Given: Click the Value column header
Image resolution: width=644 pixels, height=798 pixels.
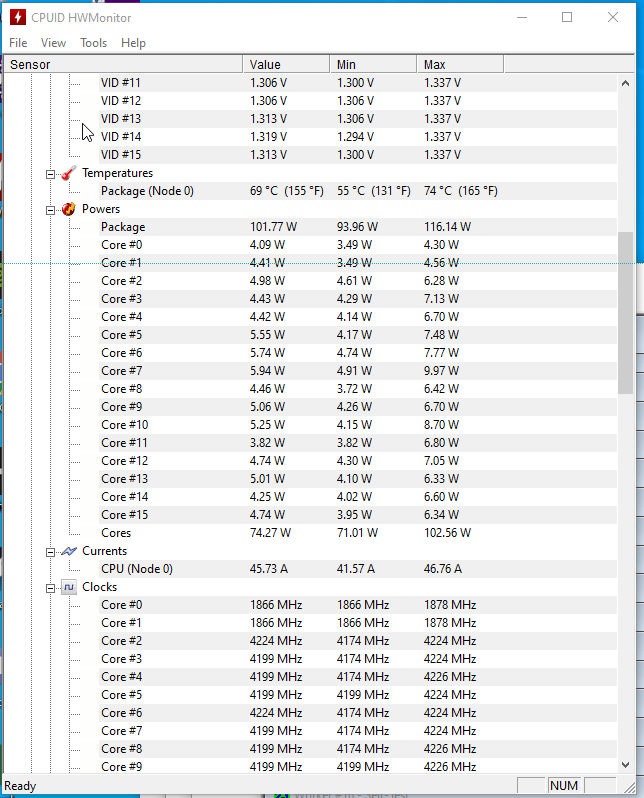Looking at the screenshot, I should 286,65.
